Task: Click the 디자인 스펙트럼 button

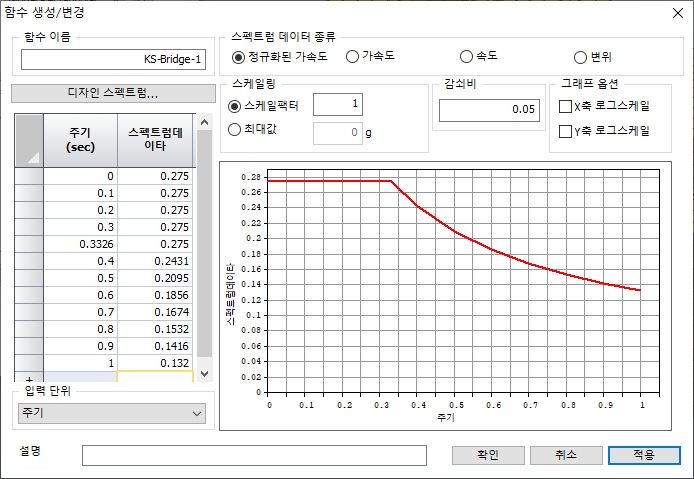Action: (x=113, y=93)
